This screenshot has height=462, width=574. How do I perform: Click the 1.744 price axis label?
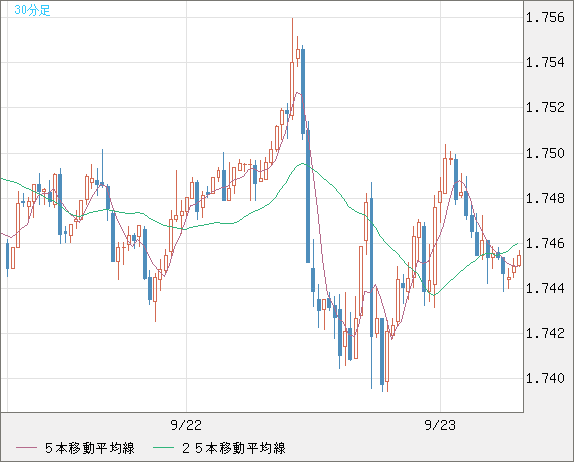tap(545, 288)
